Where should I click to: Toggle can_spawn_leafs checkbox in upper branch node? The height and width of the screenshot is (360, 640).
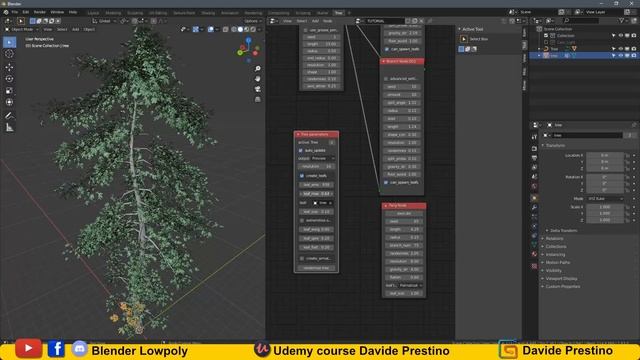pos(387,49)
